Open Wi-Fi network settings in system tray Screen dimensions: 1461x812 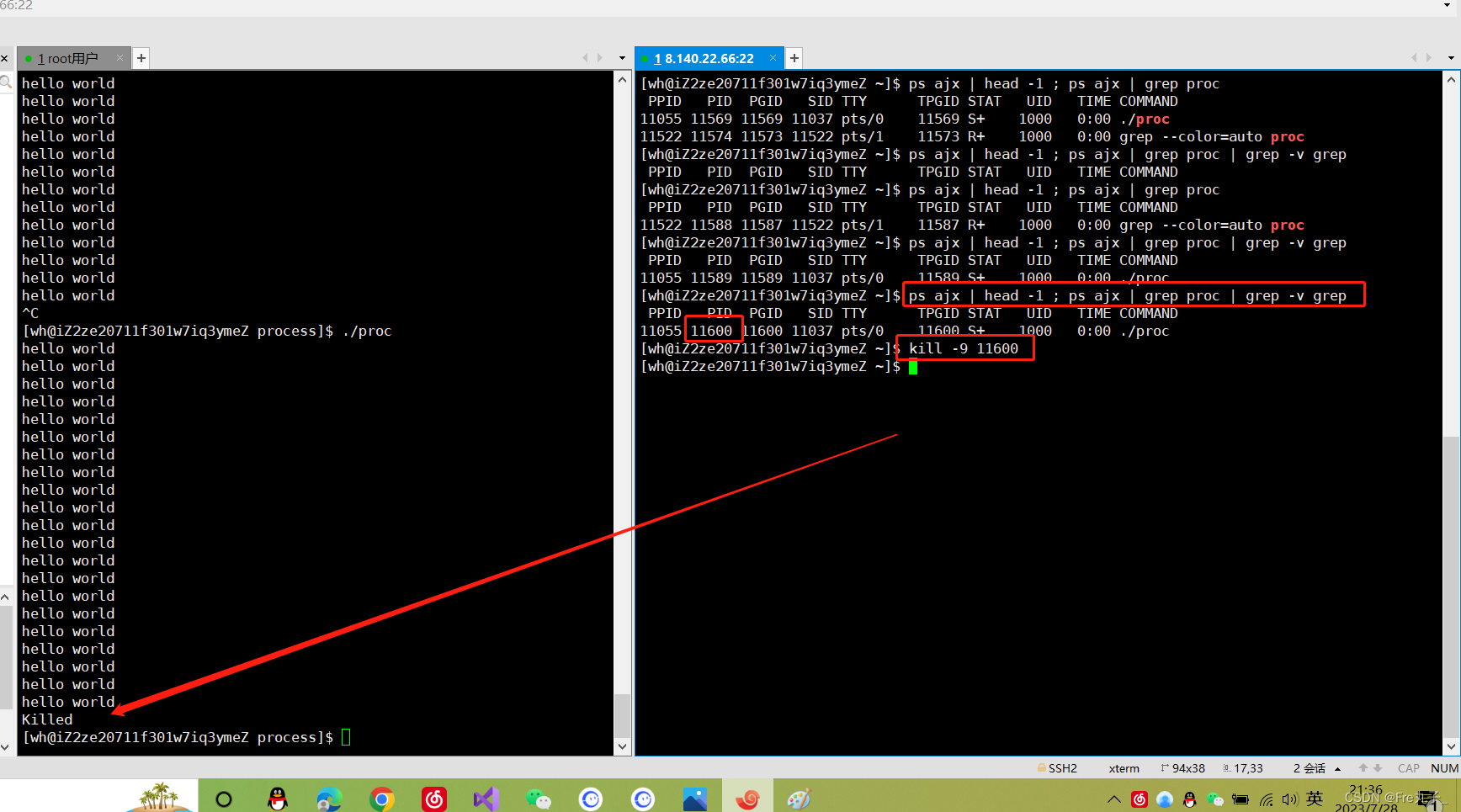tap(1266, 799)
